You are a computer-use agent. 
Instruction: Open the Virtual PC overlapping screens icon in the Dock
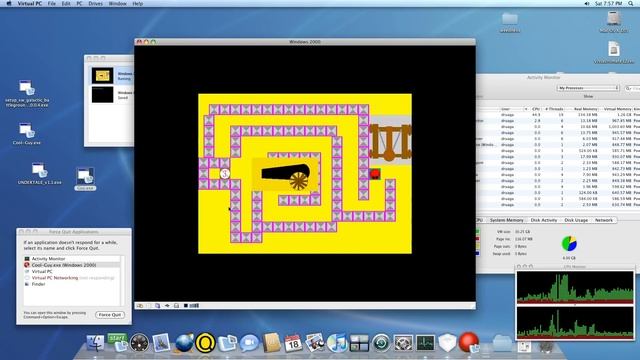click(x=227, y=343)
